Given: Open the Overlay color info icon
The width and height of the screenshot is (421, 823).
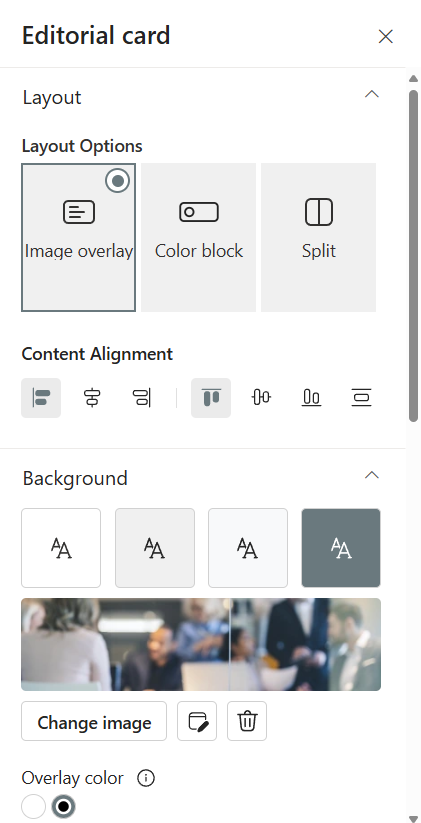Looking at the screenshot, I should point(146,778).
